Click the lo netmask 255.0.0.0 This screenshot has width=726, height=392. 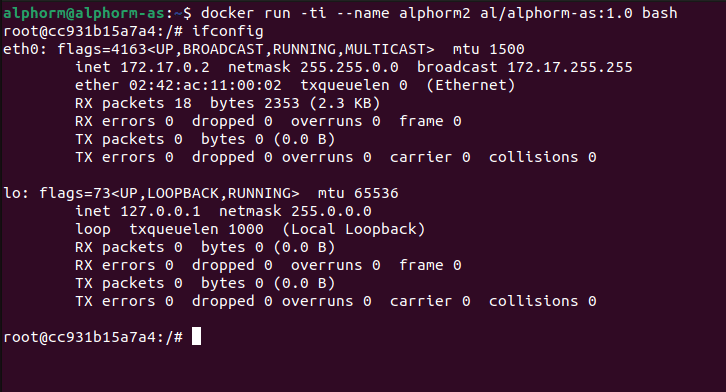coord(331,211)
